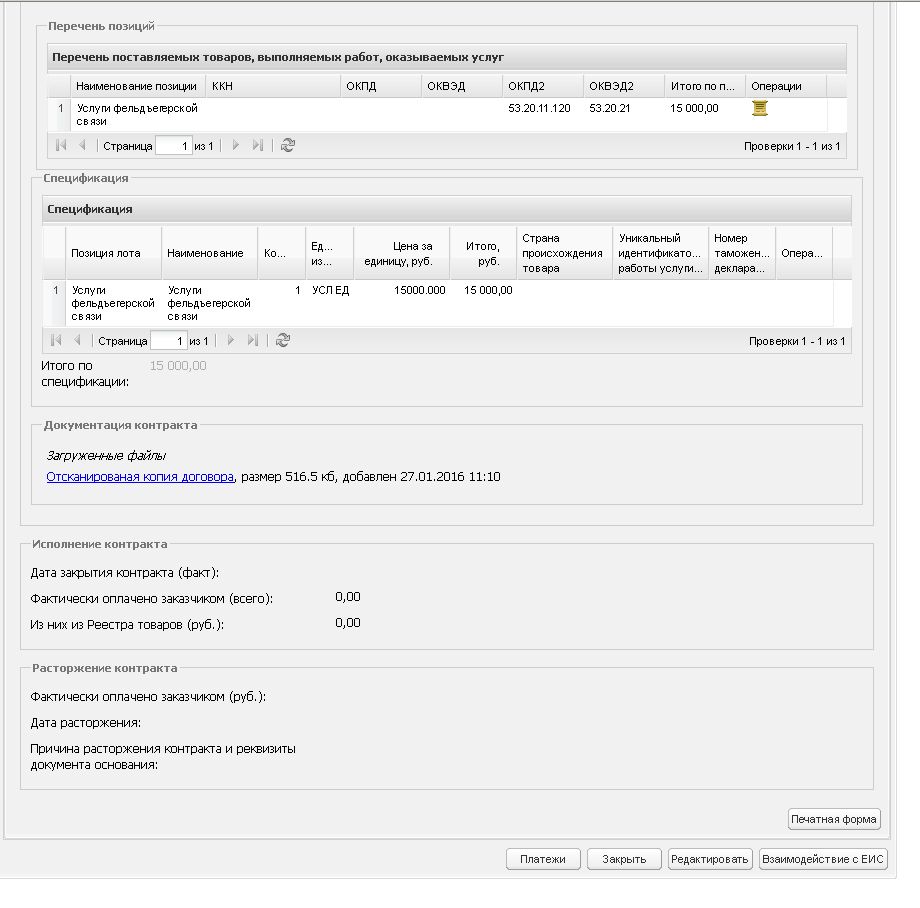Click the Итого по п... column header
This screenshot has height=908, width=920.
pyautogui.click(x=705, y=86)
